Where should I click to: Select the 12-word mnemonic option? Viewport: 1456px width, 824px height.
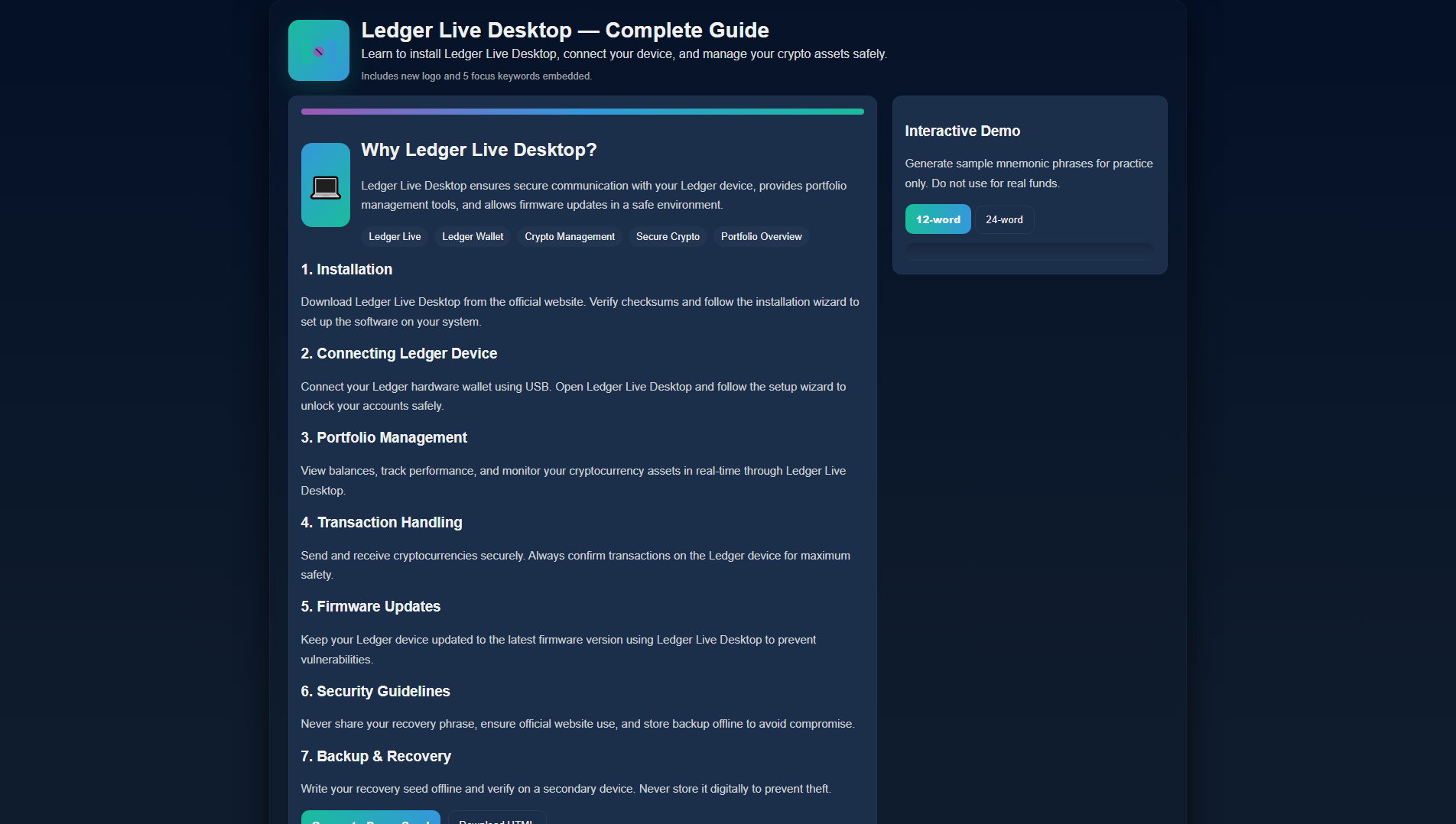coord(938,219)
